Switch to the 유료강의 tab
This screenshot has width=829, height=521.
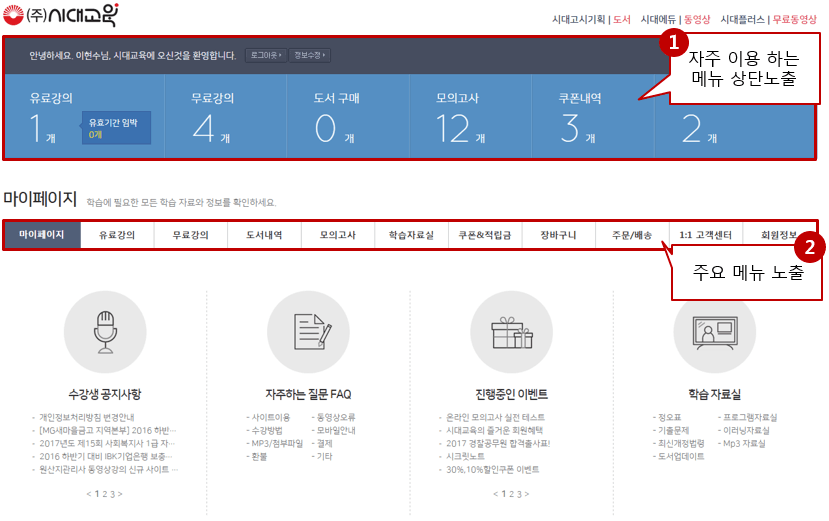117,235
